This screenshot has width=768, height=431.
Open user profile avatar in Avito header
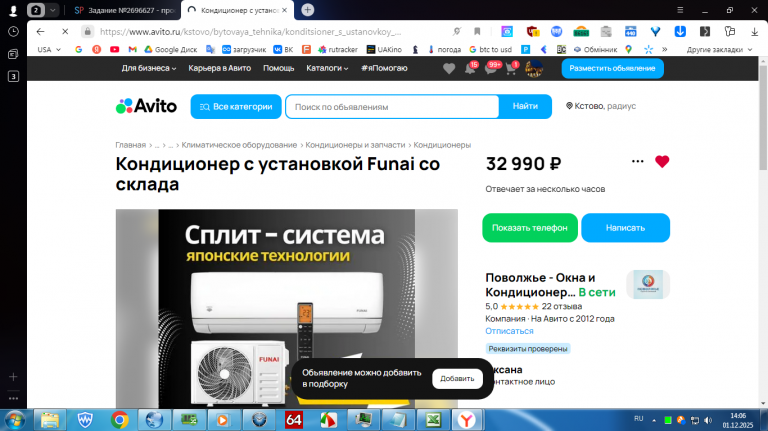pos(534,69)
